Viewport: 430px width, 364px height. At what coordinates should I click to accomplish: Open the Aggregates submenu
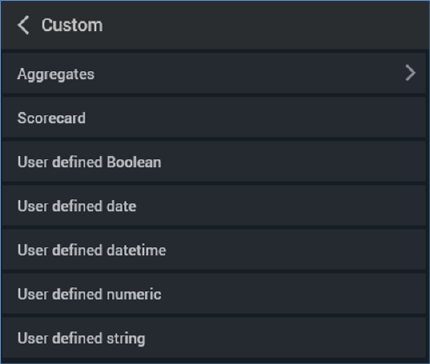pyautogui.click(x=214, y=74)
